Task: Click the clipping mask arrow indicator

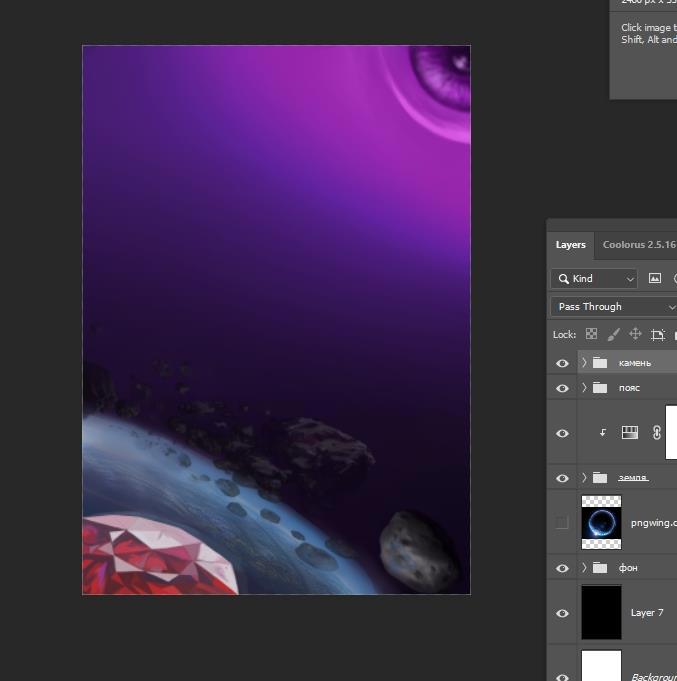Action: [x=602, y=433]
